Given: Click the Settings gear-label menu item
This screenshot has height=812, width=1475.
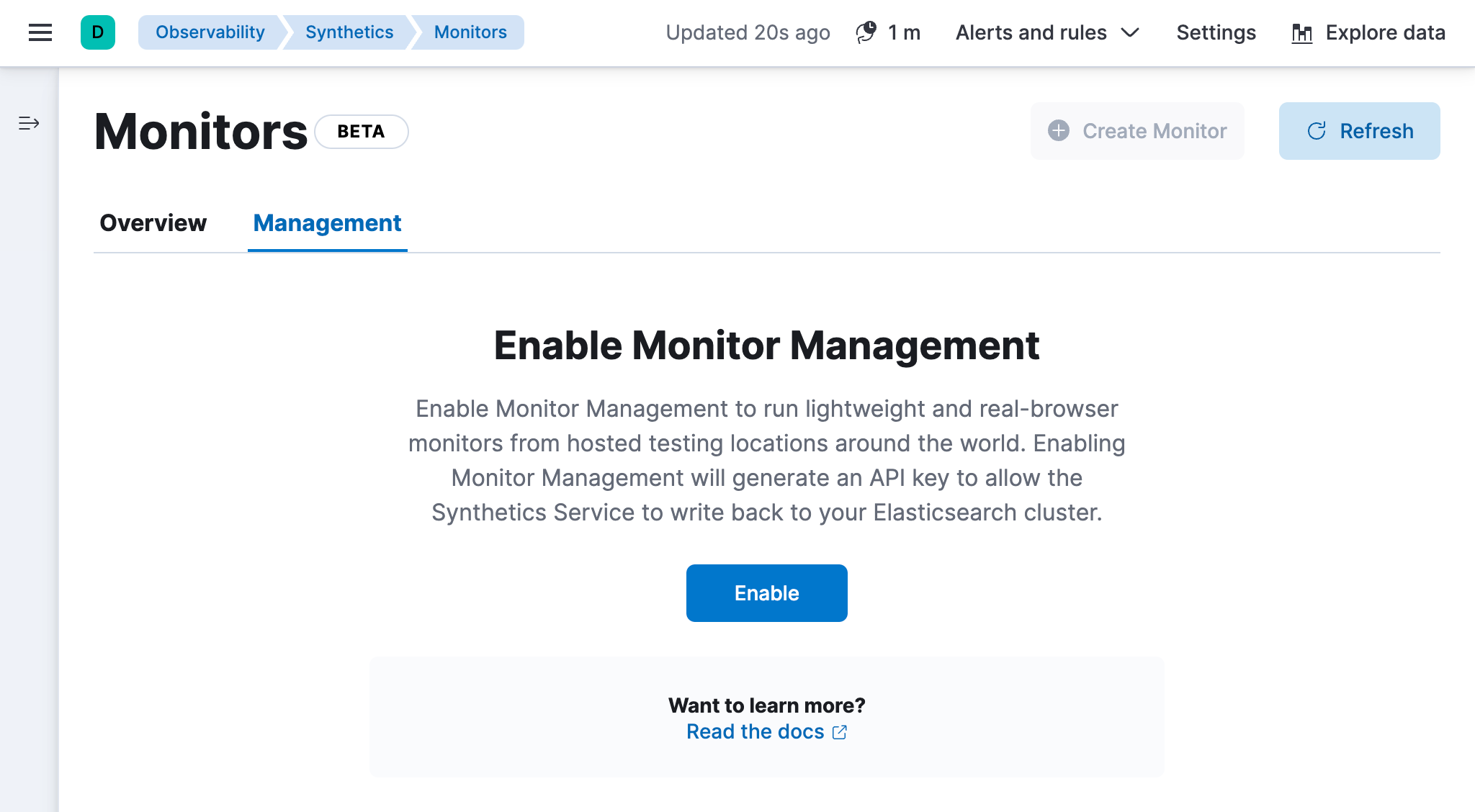Looking at the screenshot, I should pos(1216,32).
